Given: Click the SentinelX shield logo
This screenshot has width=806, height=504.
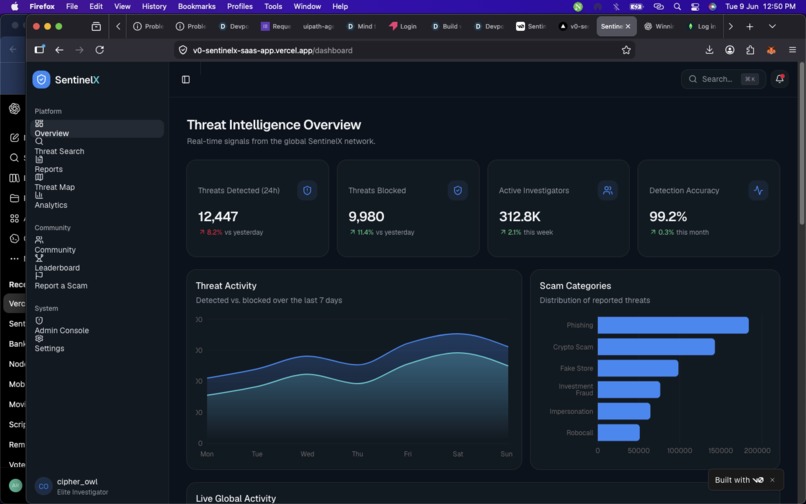Looking at the screenshot, I should point(41,80).
